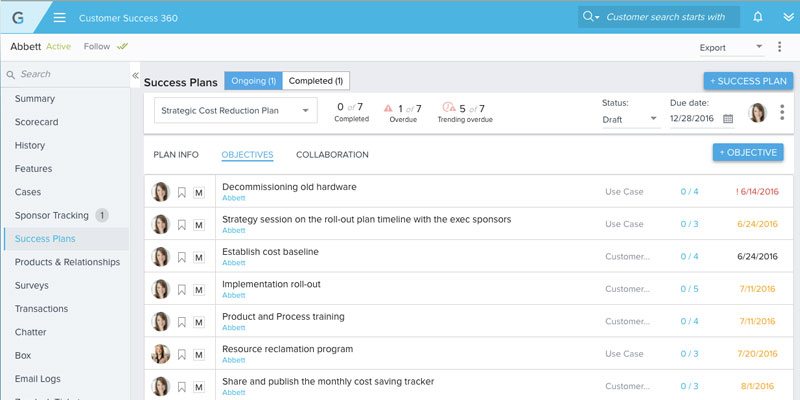Click M icon for Resource reclamation program
This screenshot has width=800, height=400.
coord(199,355)
